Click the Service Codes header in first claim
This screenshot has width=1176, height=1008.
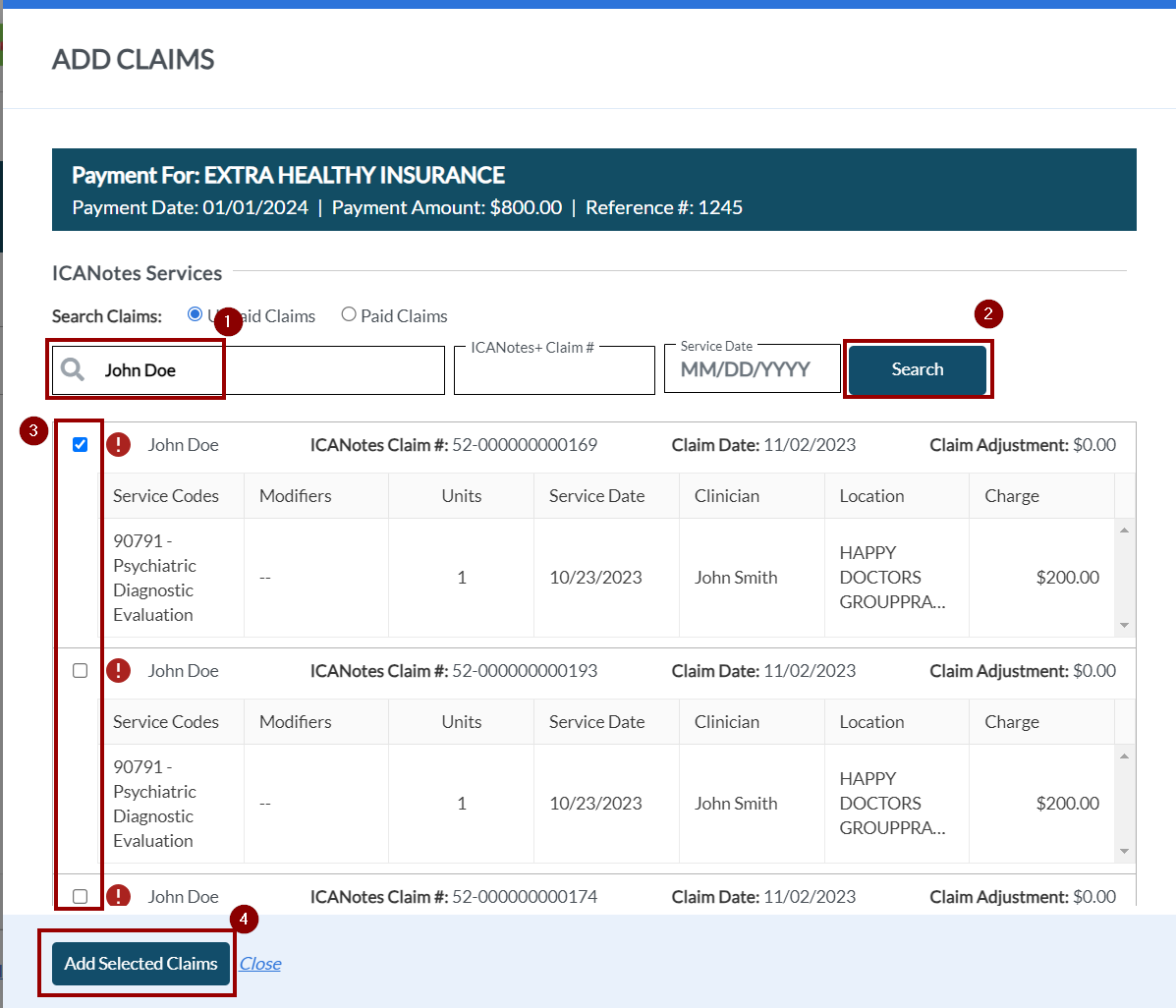click(x=166, y=496)
